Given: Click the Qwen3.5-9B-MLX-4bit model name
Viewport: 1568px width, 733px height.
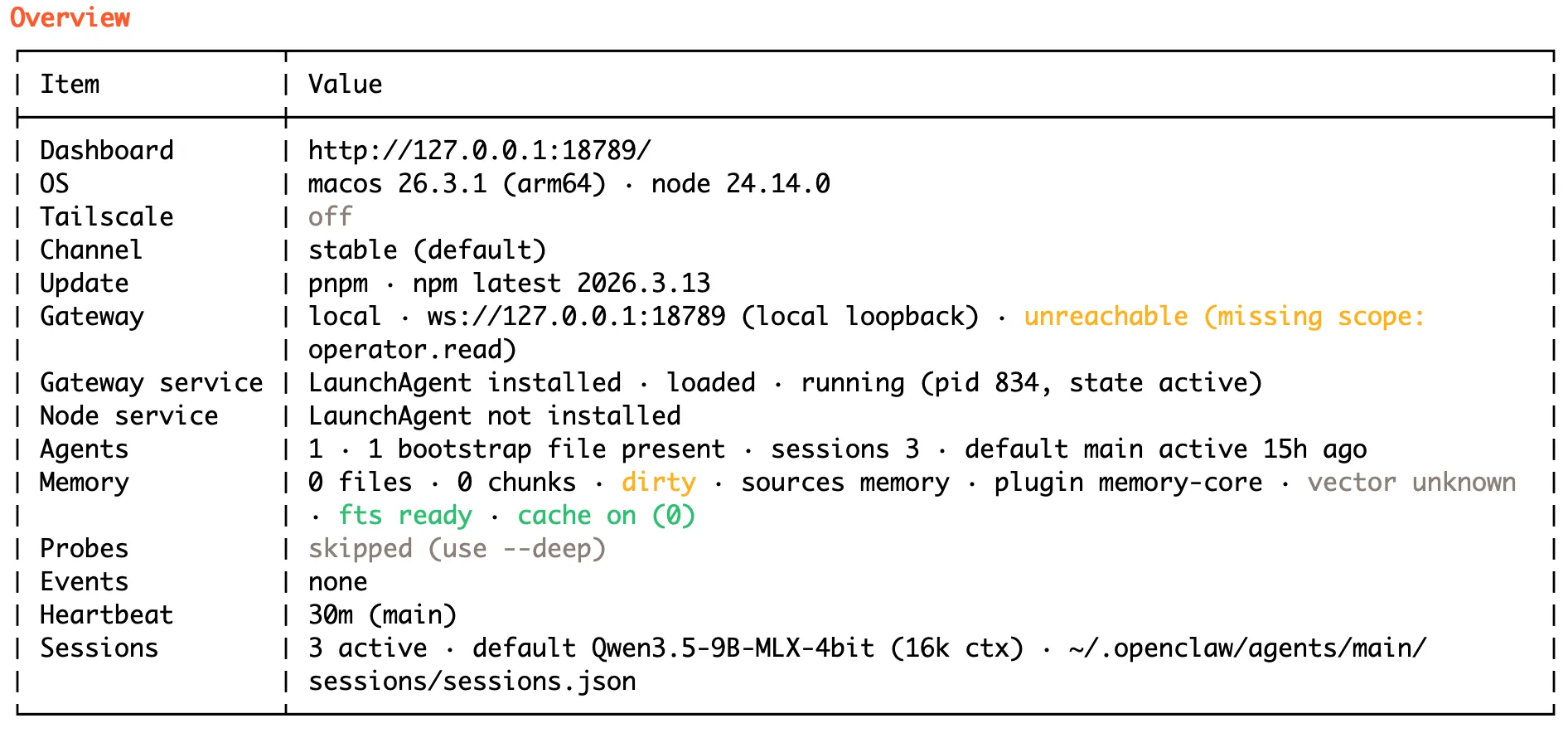Looking at the screenshot, I should click(x=733, y=648).
